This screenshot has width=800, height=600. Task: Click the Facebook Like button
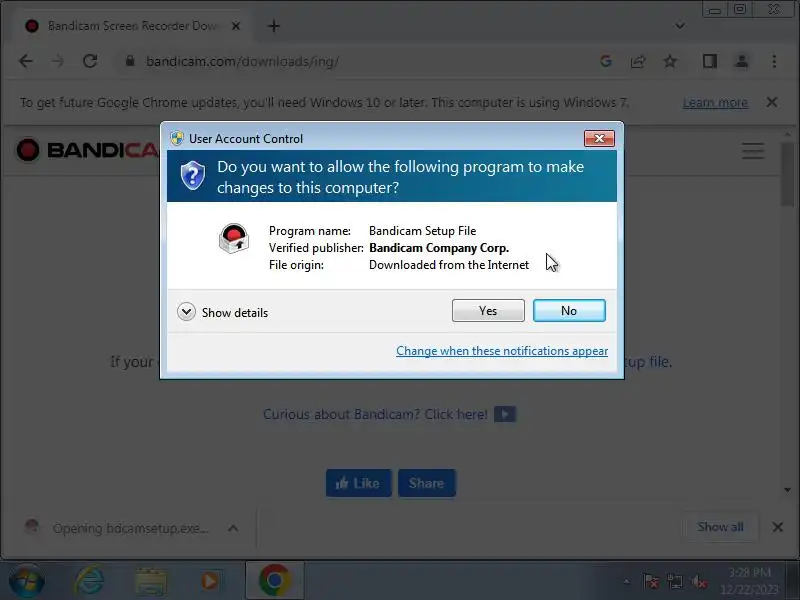point(359,483)
